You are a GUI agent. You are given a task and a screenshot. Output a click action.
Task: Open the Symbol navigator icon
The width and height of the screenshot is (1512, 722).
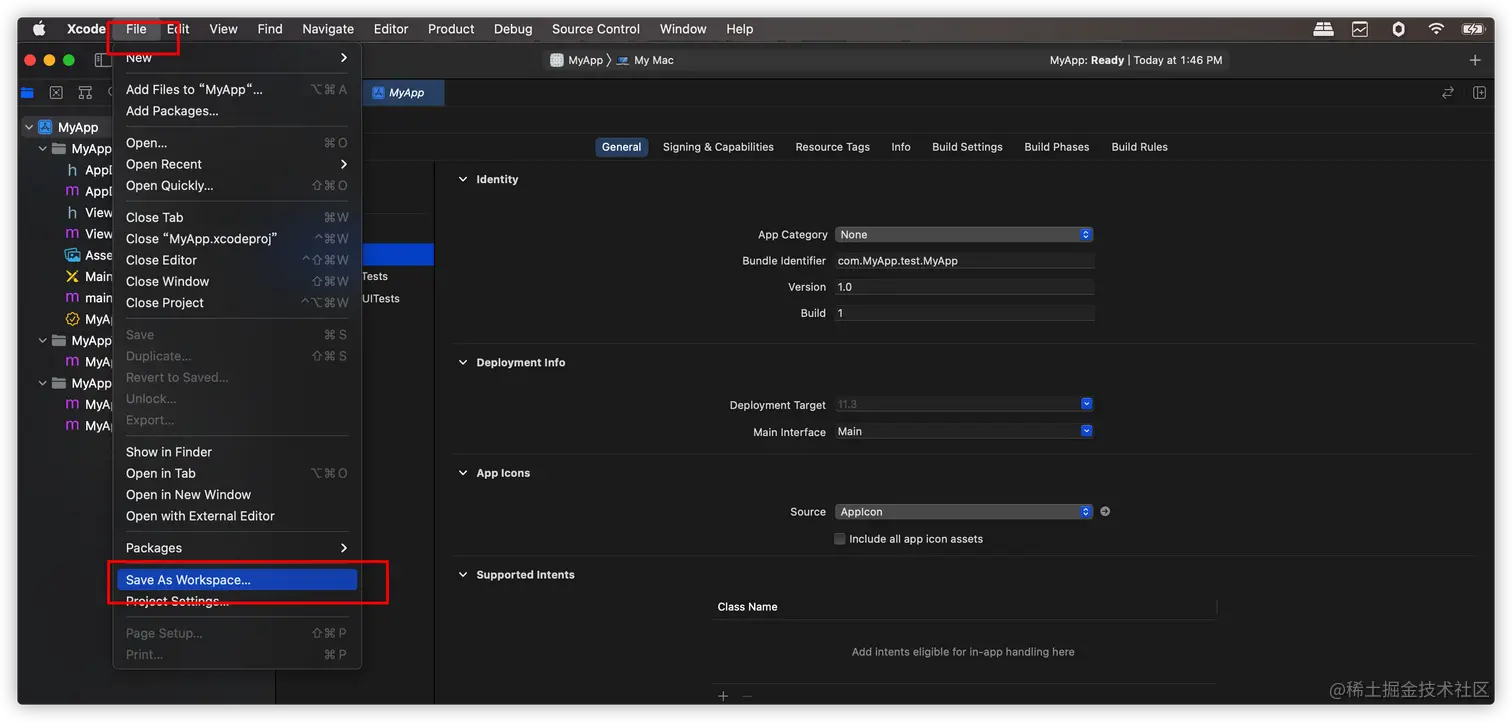[85, 93]
